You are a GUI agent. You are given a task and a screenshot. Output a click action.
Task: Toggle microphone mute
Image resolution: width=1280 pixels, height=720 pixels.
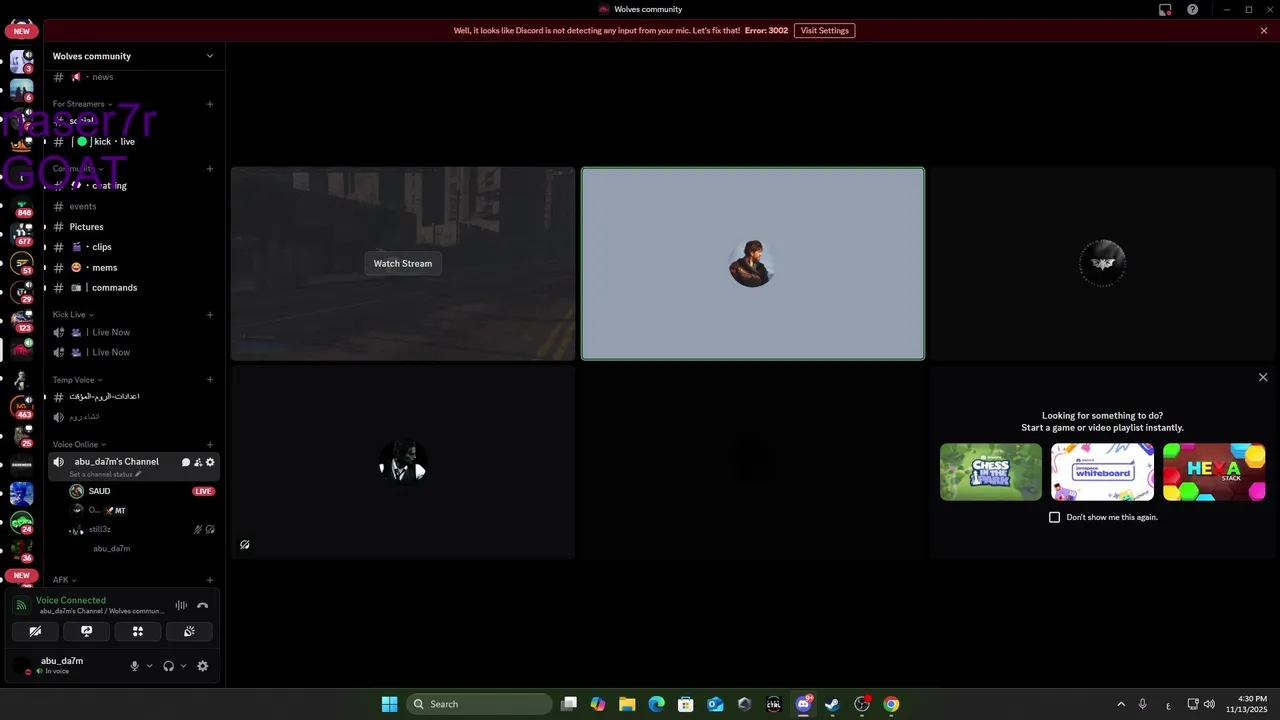tap(135, 666)
